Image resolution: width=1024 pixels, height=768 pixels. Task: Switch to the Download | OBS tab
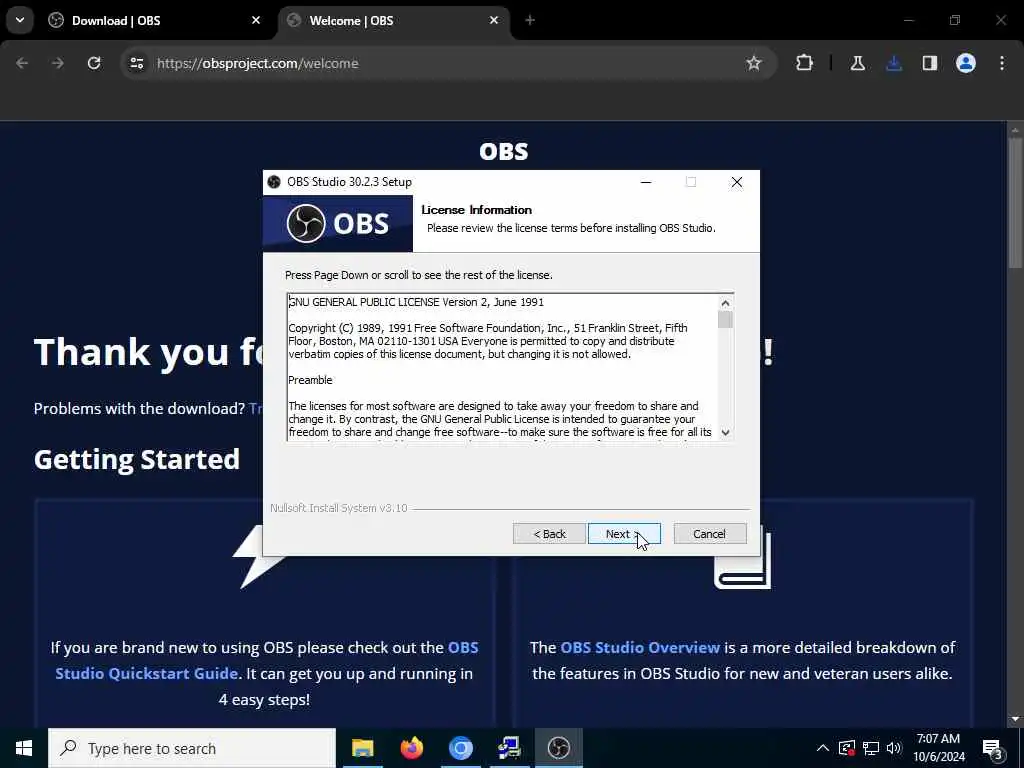tap(156, 20)
